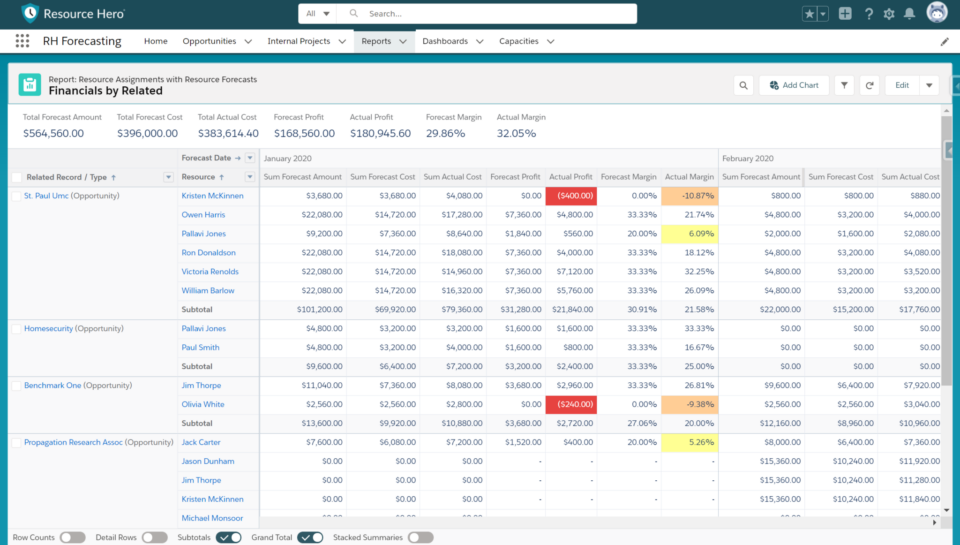The height and width of the screenshot is (545, 960).
Task: Open the Reports tab
Action: coord(376,41)
